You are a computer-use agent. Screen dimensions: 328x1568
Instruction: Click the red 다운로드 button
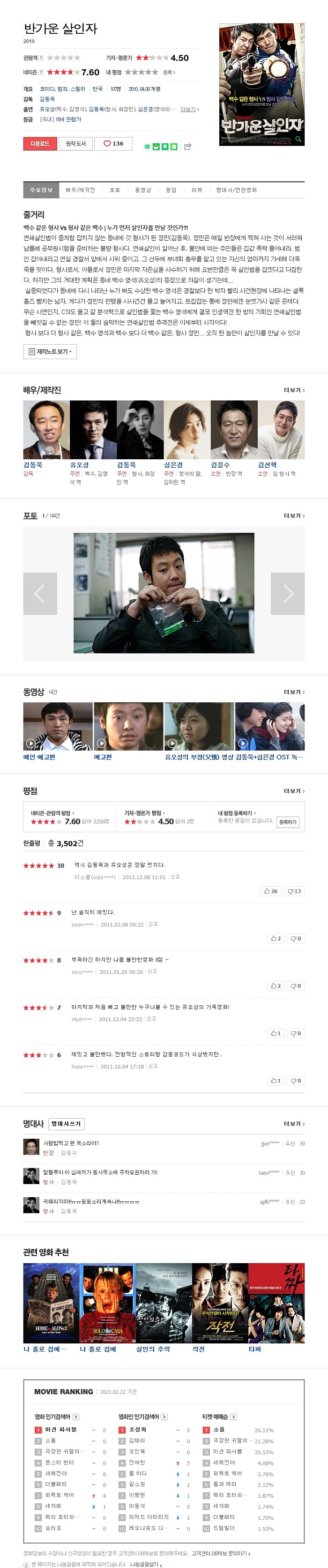[x=40, y=144]
